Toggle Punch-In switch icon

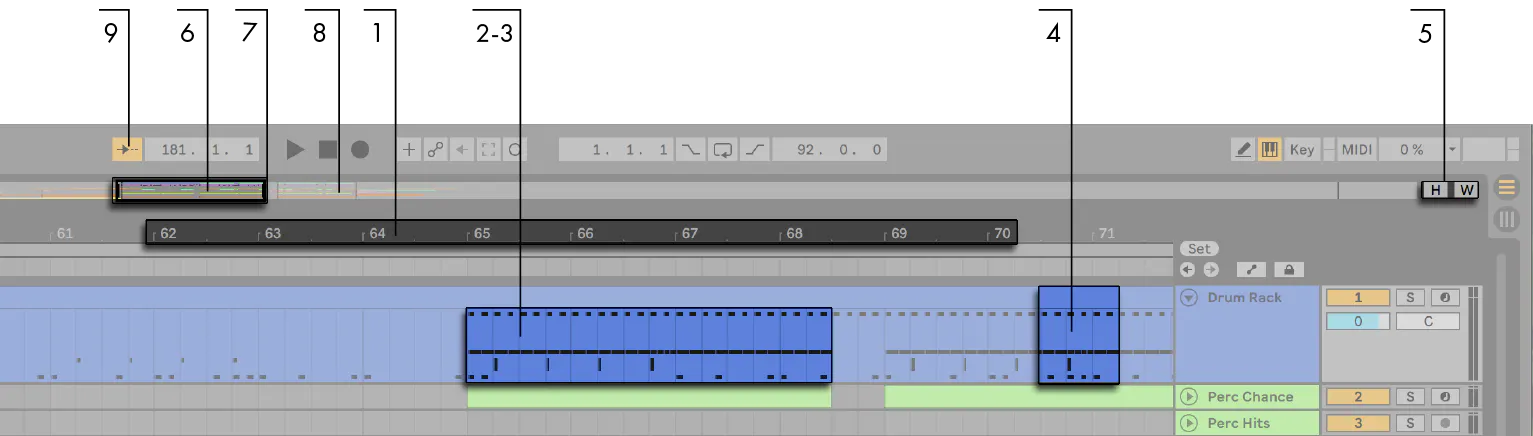[x=691, y=150]
